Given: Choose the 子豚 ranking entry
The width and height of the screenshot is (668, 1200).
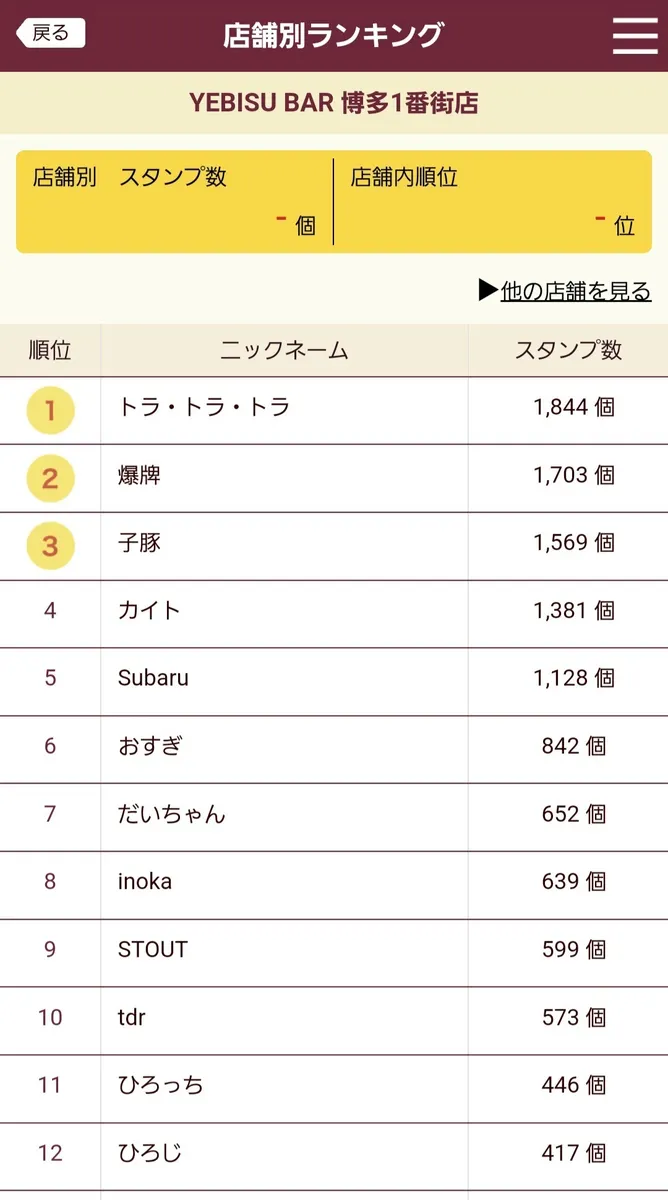Looking at the screenshot, I should click(334, 546).
